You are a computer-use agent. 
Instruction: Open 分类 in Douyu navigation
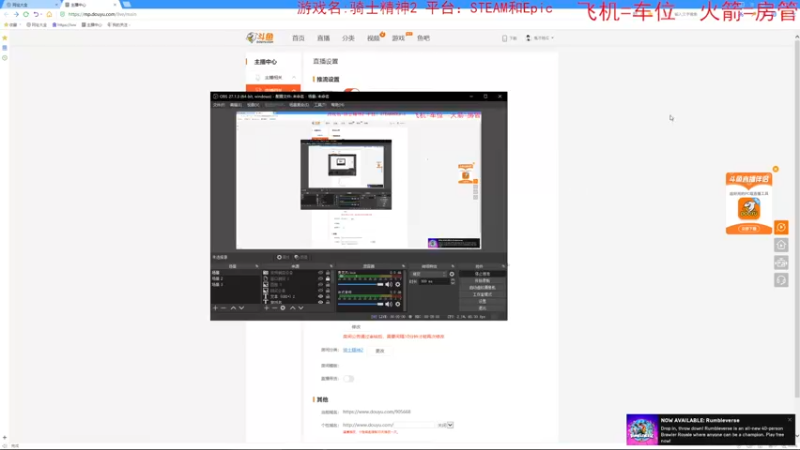[x=348, y=38]
